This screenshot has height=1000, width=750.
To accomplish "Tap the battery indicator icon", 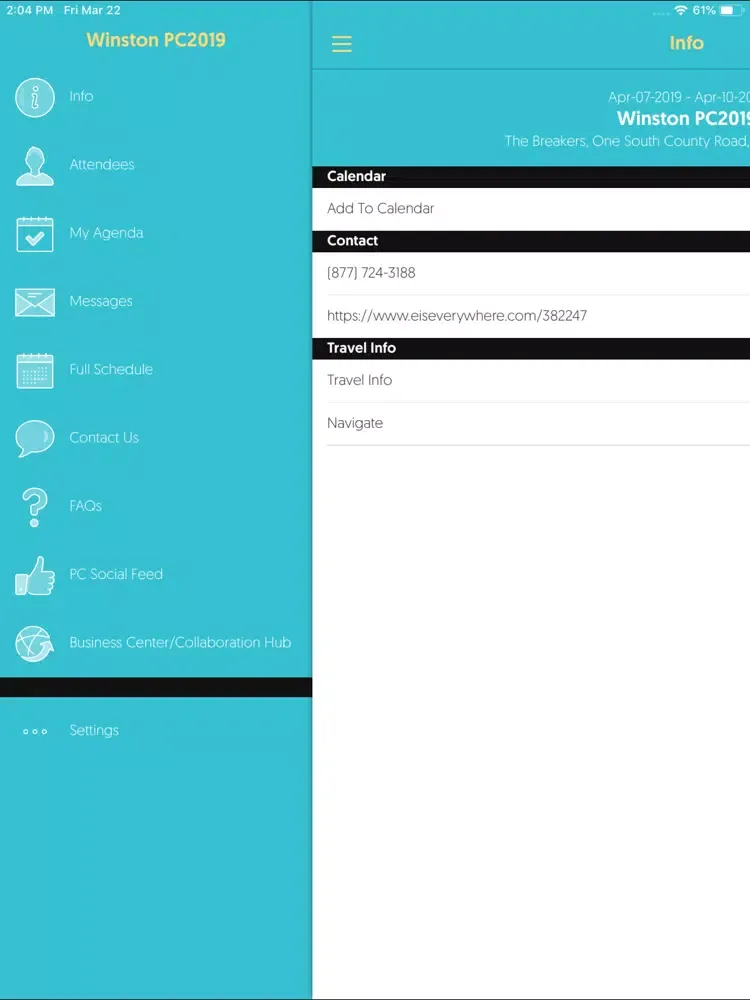I will pos(732,10).
